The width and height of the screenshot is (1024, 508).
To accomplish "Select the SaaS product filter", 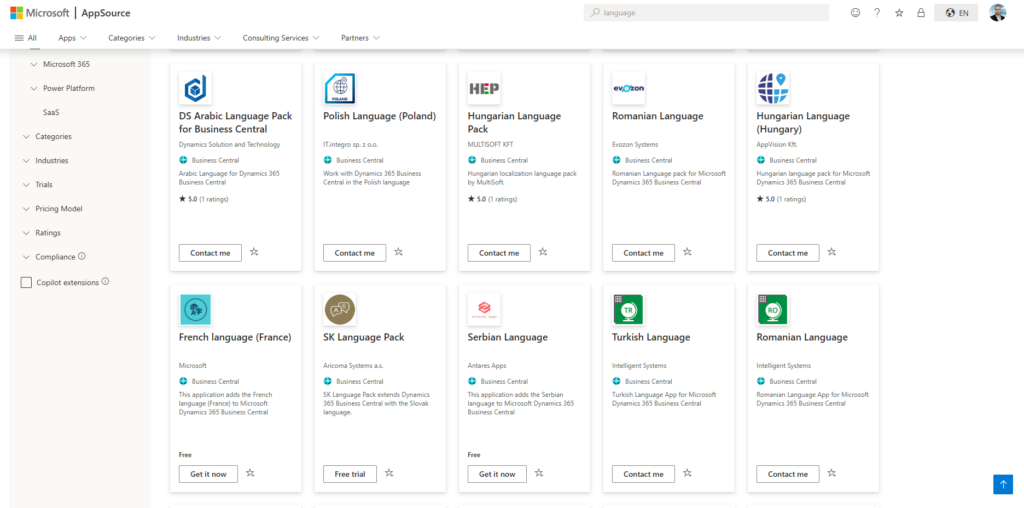I will pos(52,112).
